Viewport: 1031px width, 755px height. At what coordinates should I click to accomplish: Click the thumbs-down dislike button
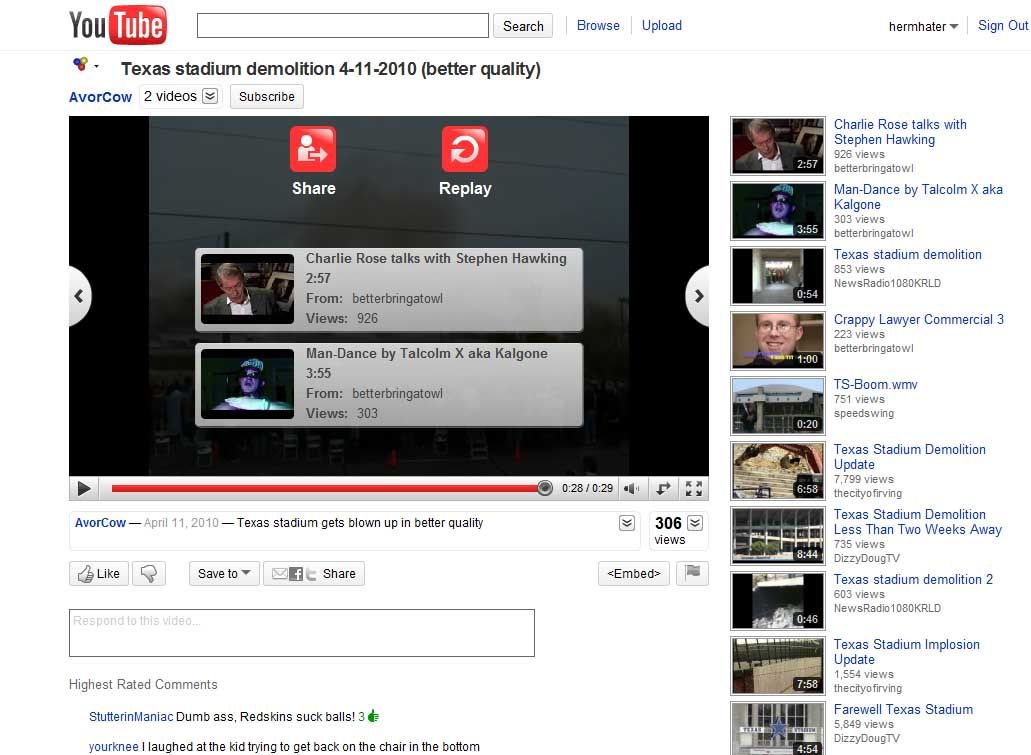(149, 573)
